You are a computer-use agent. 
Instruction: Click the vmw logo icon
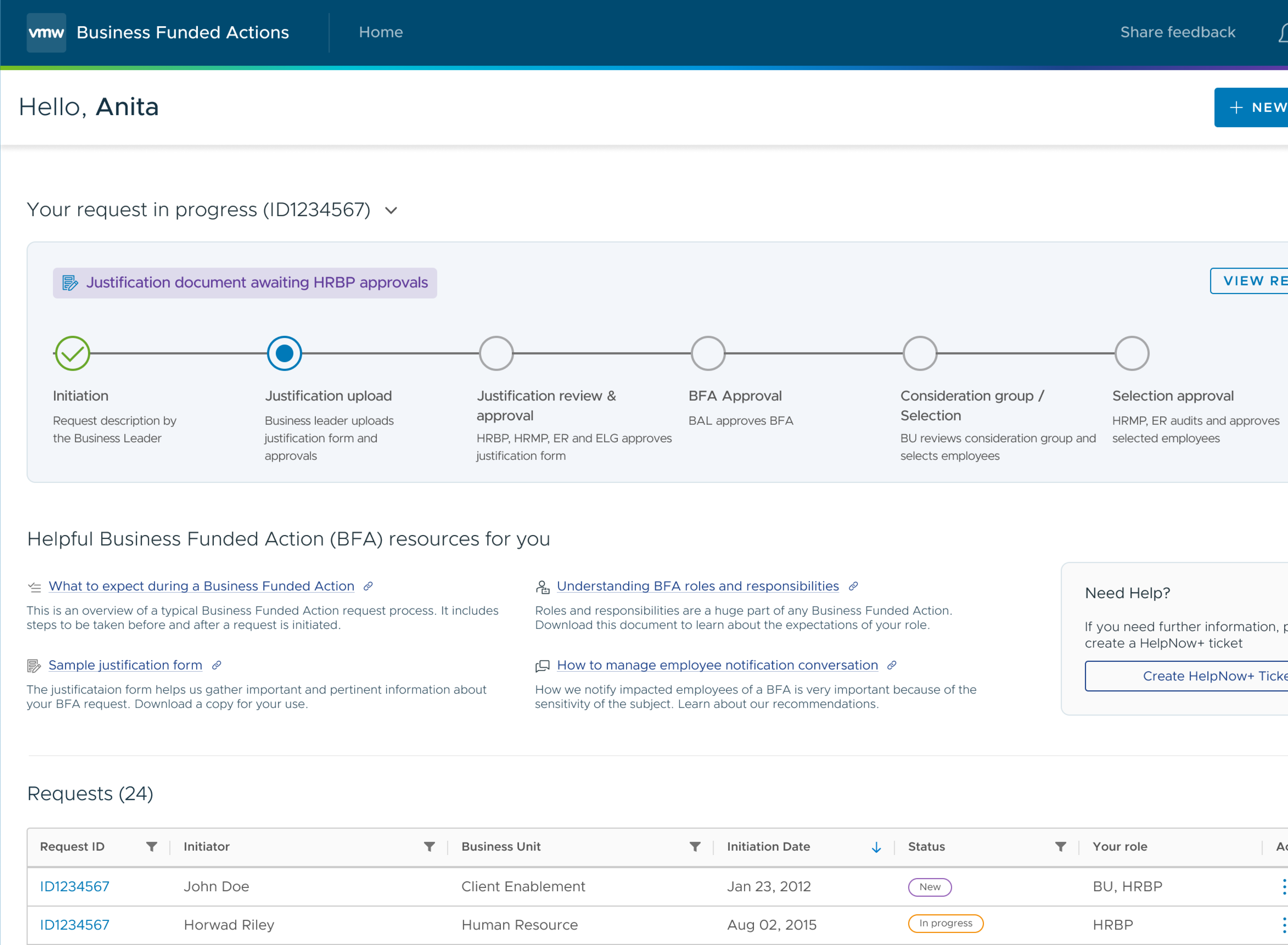[46, 33]
